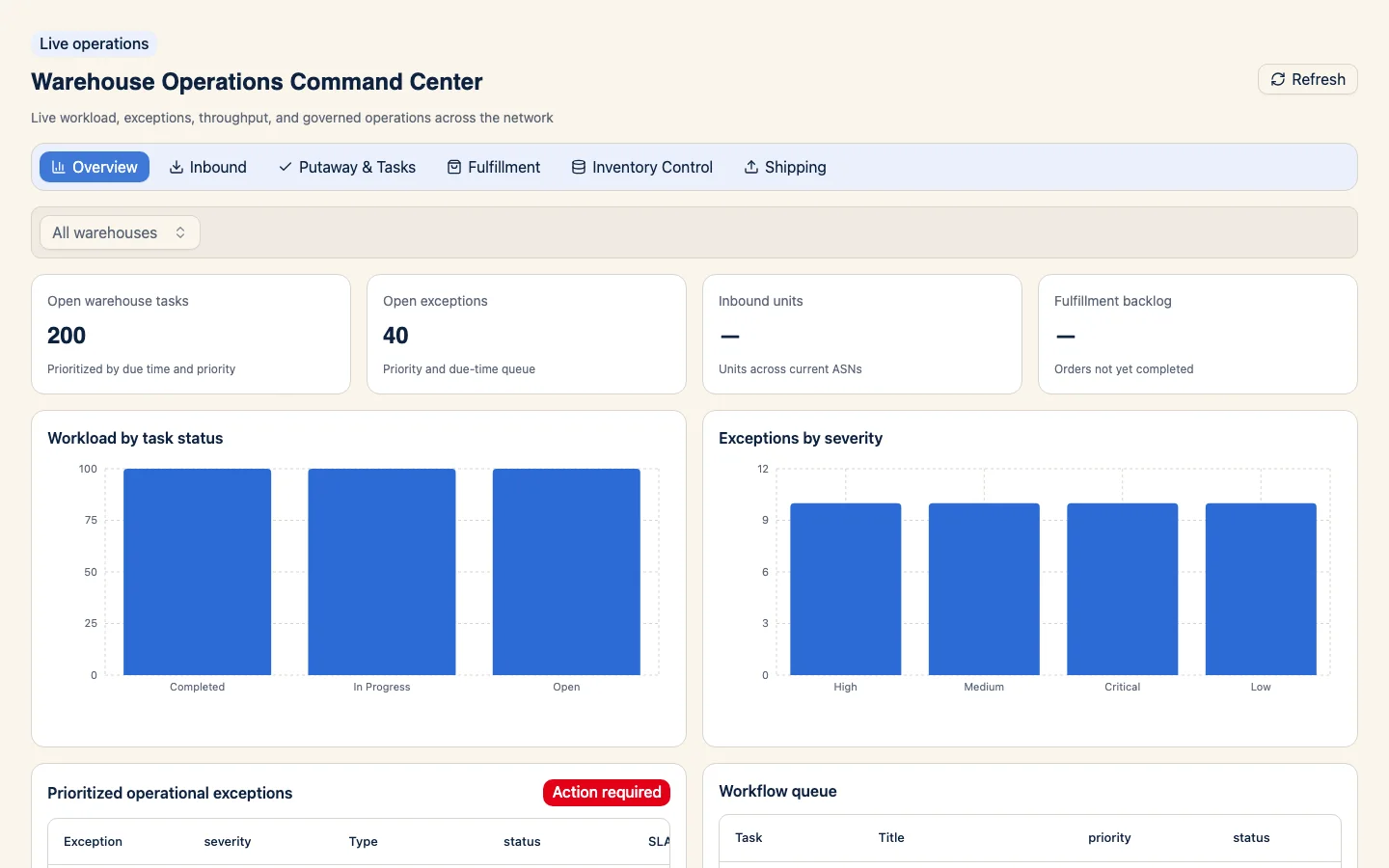Screen dimensions: 1389x868
Task: Click the In Progress bar in workload chart
Action: tap(382, 572)
